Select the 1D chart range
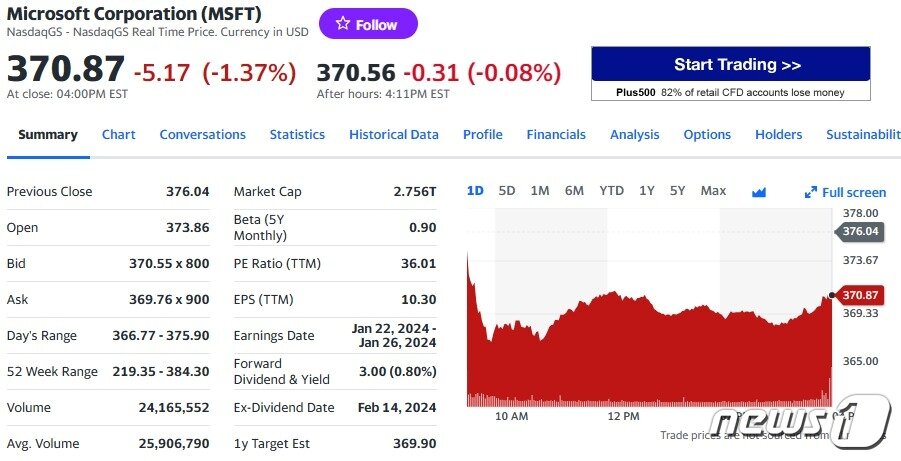This screenshot has height=461, width=901. [x=475, y=191]
